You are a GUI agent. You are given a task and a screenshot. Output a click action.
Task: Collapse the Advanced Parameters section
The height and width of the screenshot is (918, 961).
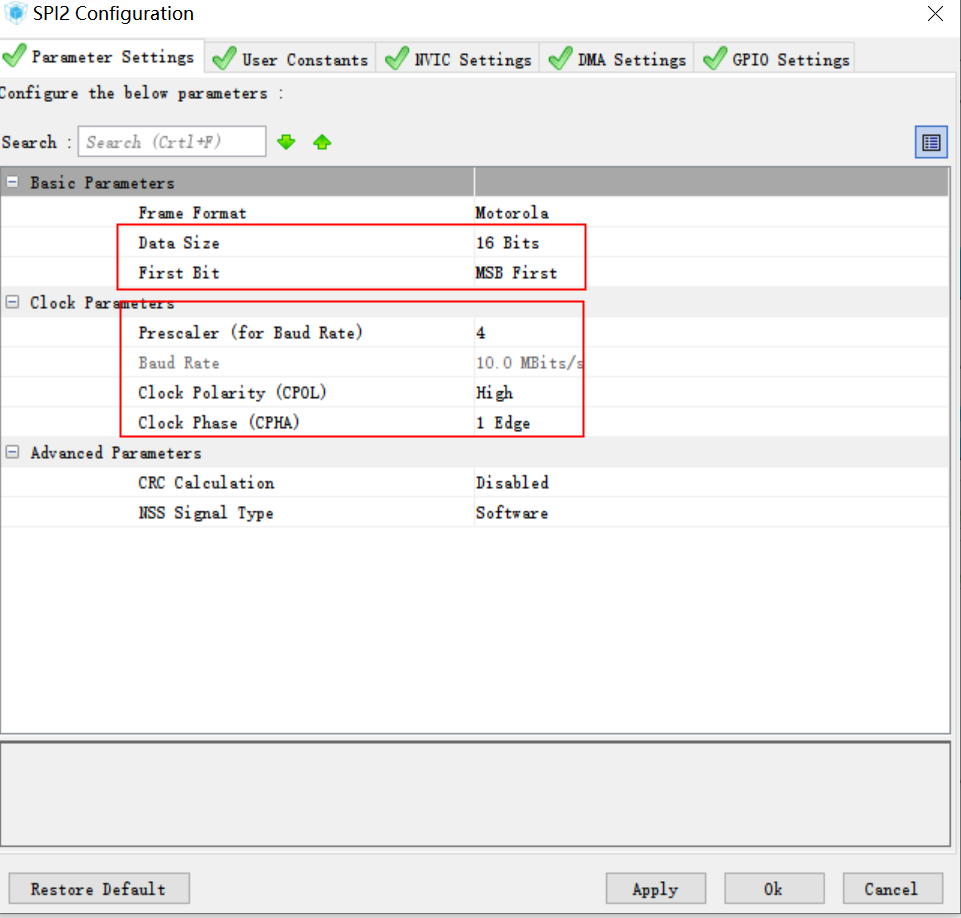10,452
